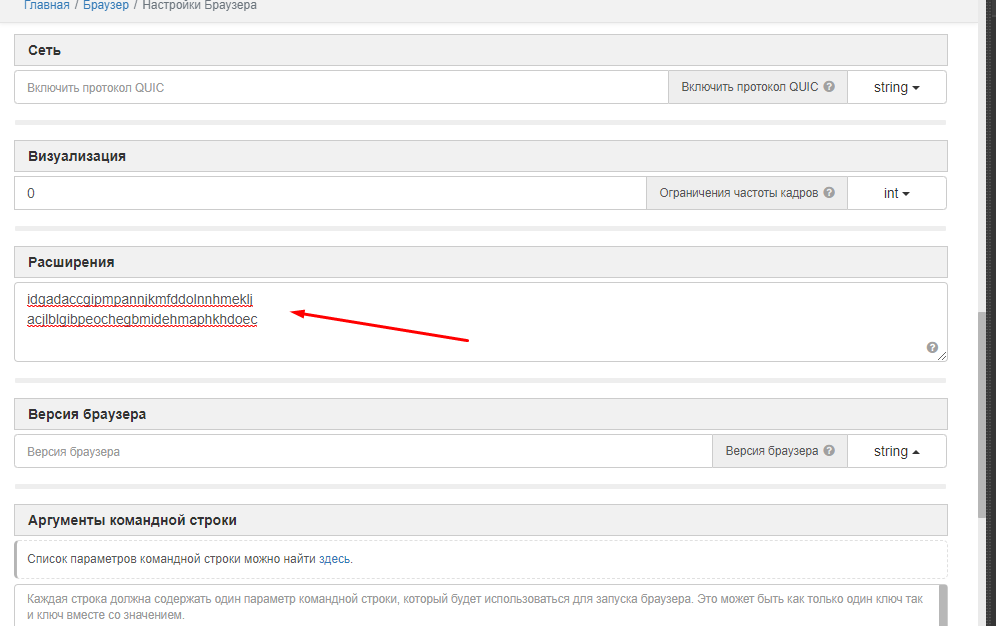The width and height of the screenshot is (996, 626).
Task: Open Браузер breadcrumb link
Action: point(106,6)
